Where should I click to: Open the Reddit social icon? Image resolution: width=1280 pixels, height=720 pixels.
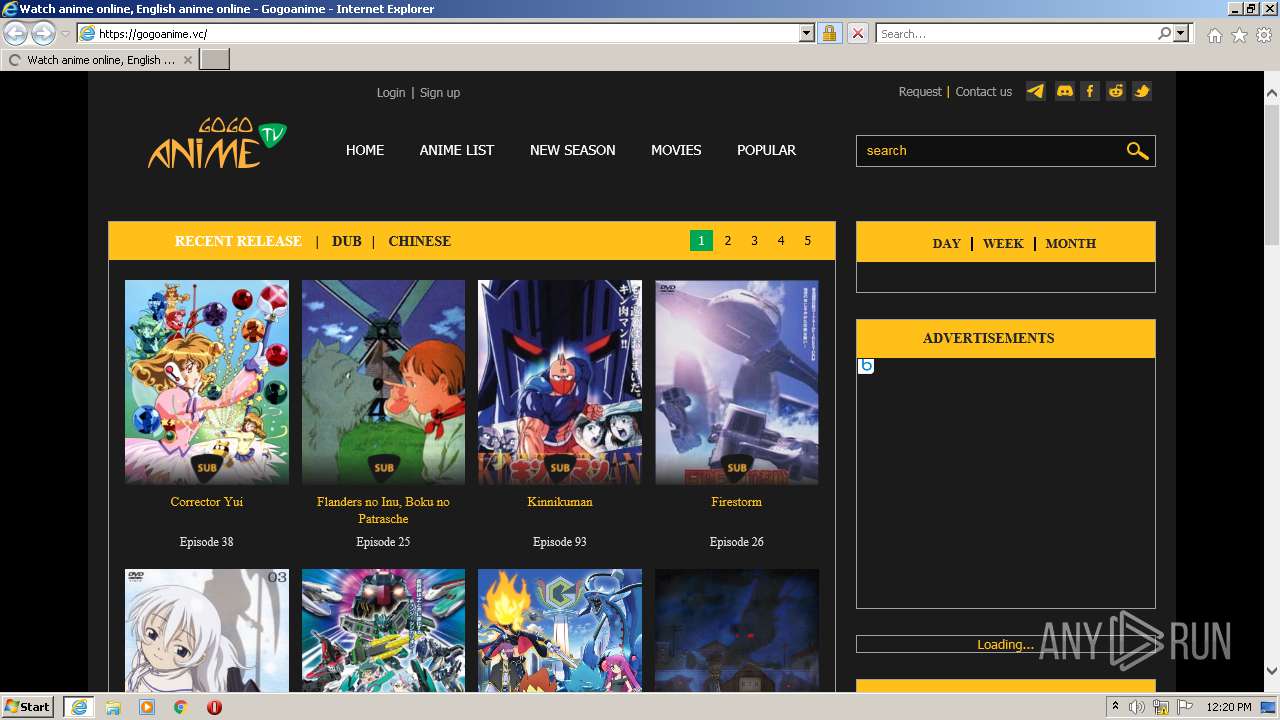(x=1116, y=91)
